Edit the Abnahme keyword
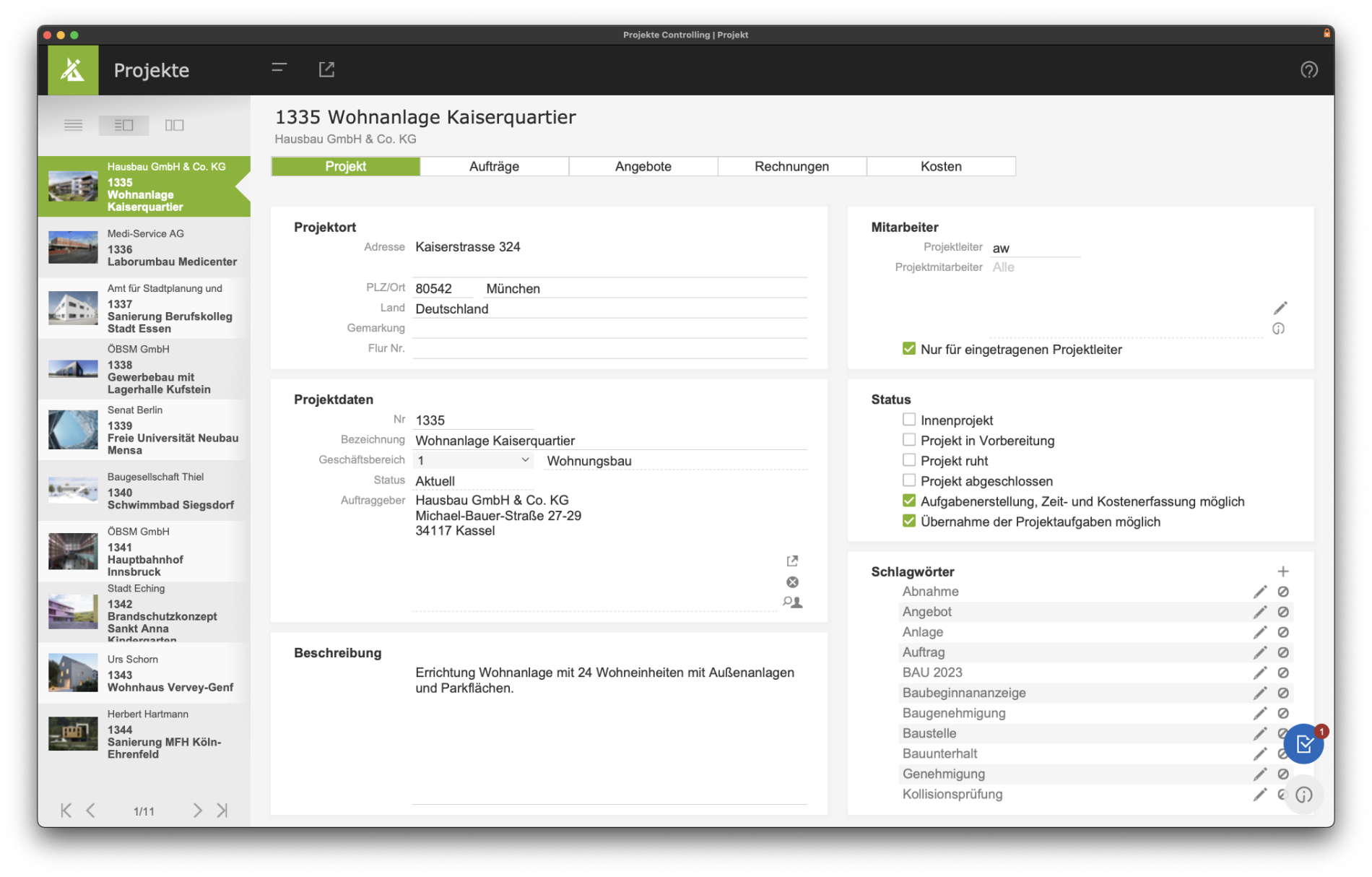Viewport: 1372px width, 877px height. pyautogui.click(x=1259, y=592)
